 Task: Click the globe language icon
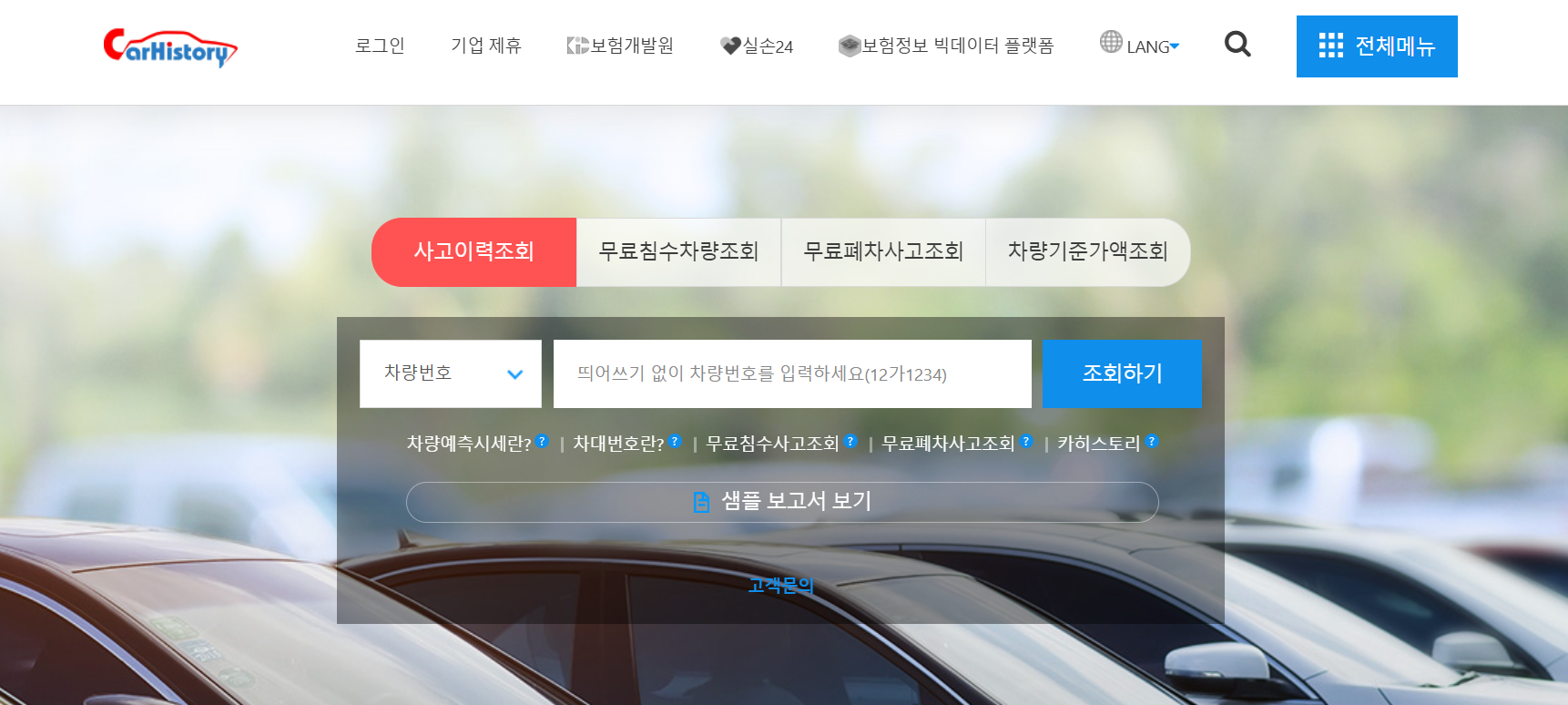[1111, 42]
